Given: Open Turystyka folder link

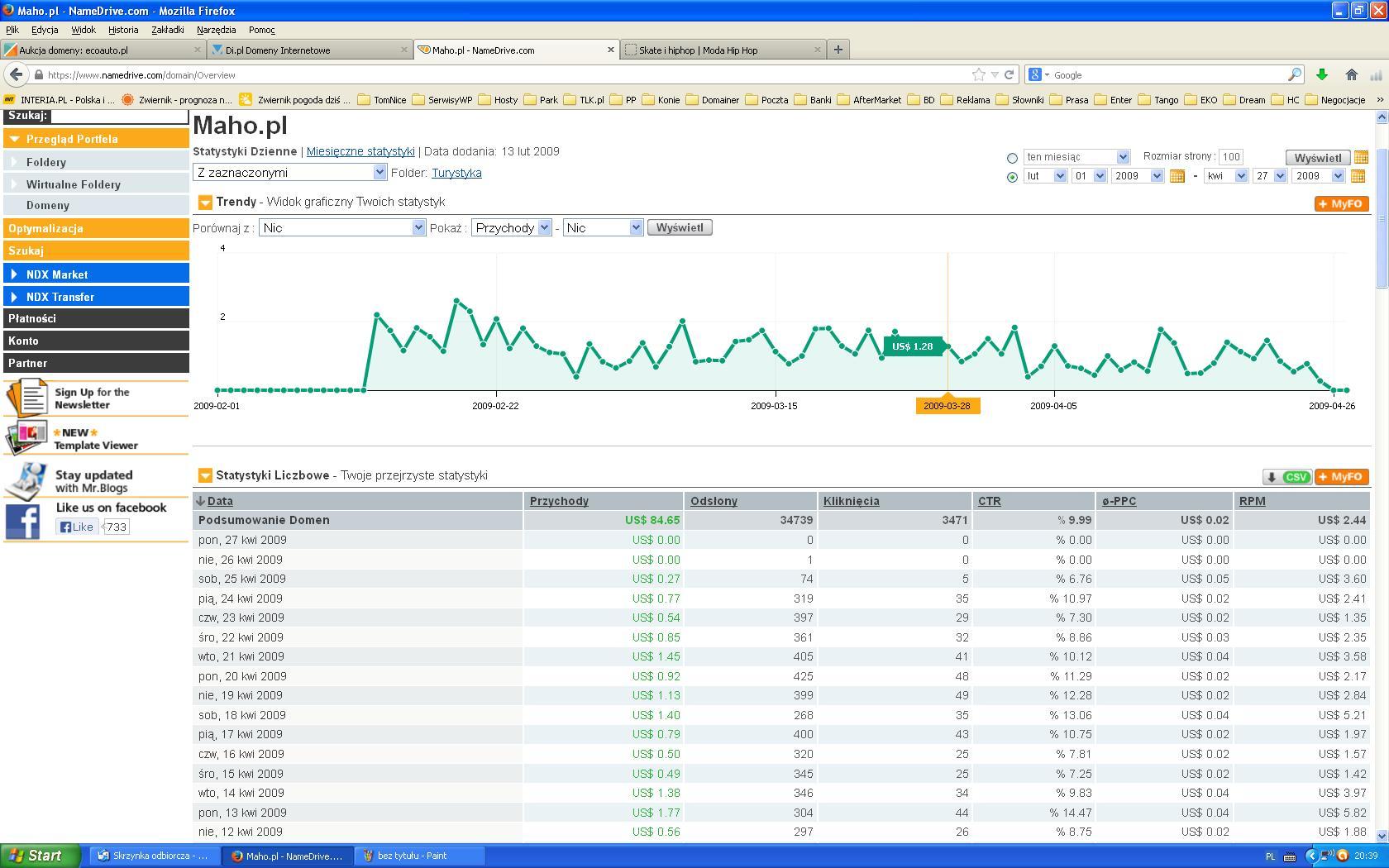Looking at the screenshot, I should coord(456,173).
